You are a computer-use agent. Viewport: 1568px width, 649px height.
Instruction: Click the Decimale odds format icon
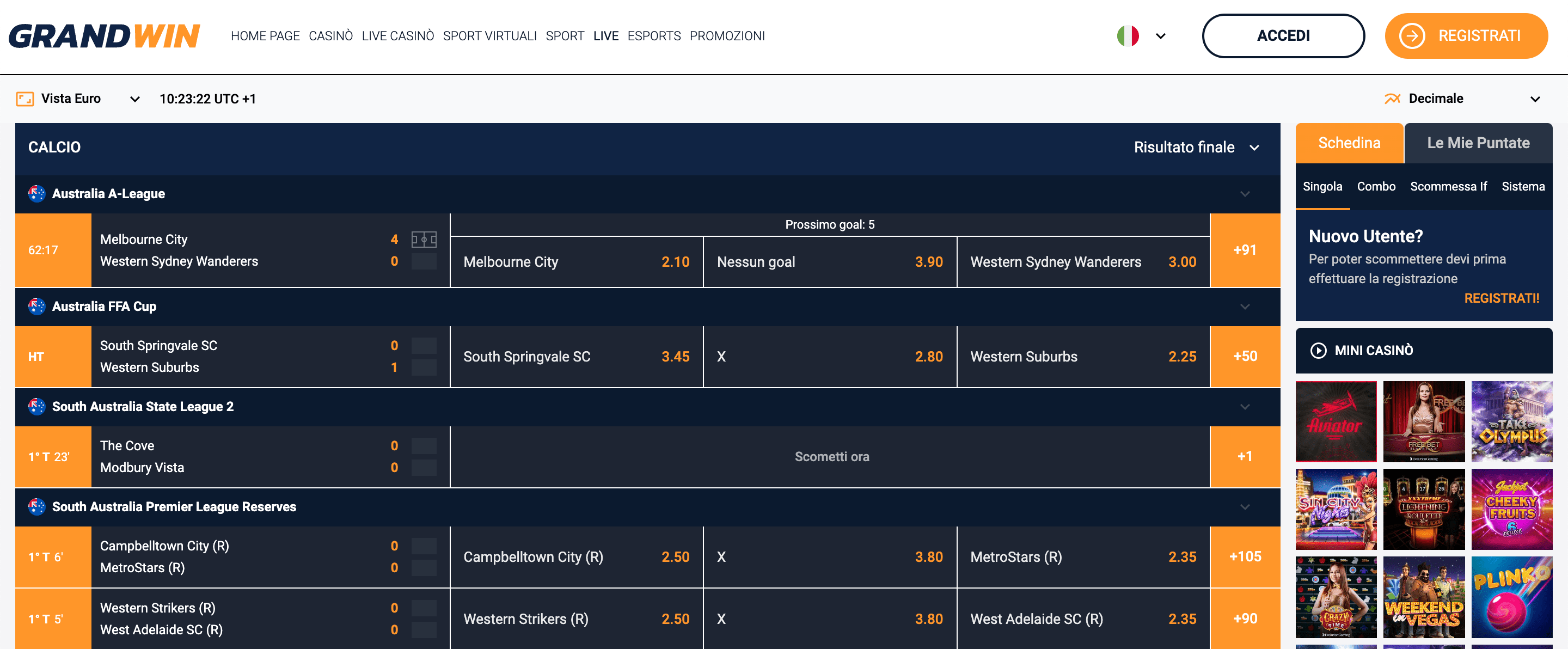click(1393, 99)
